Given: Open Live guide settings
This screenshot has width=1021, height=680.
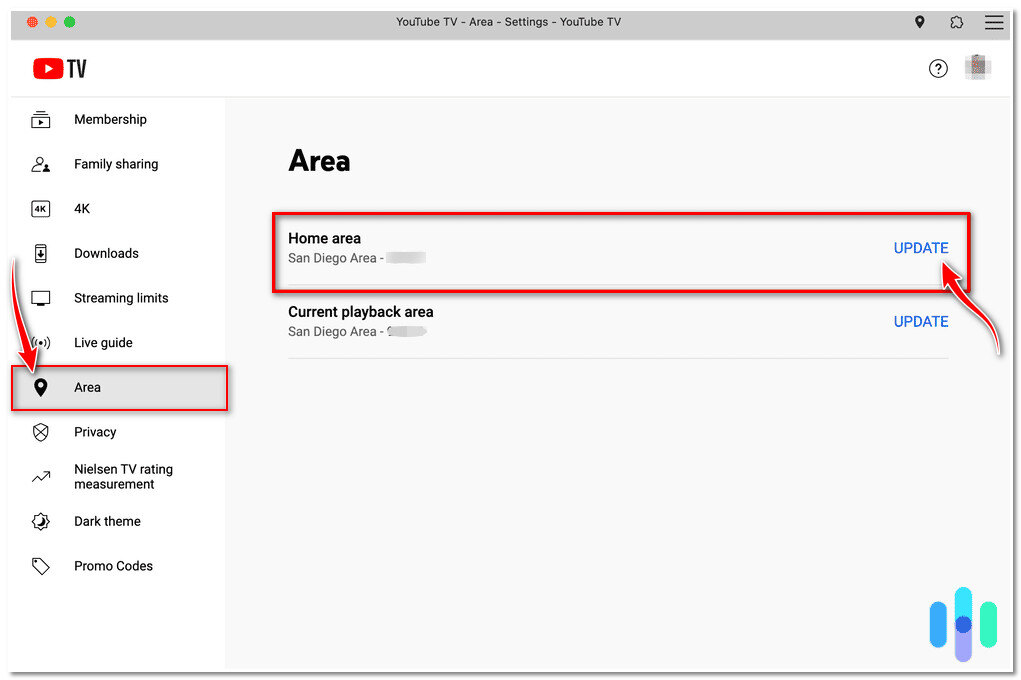Looking at the screenshot, I should (103, 343).
